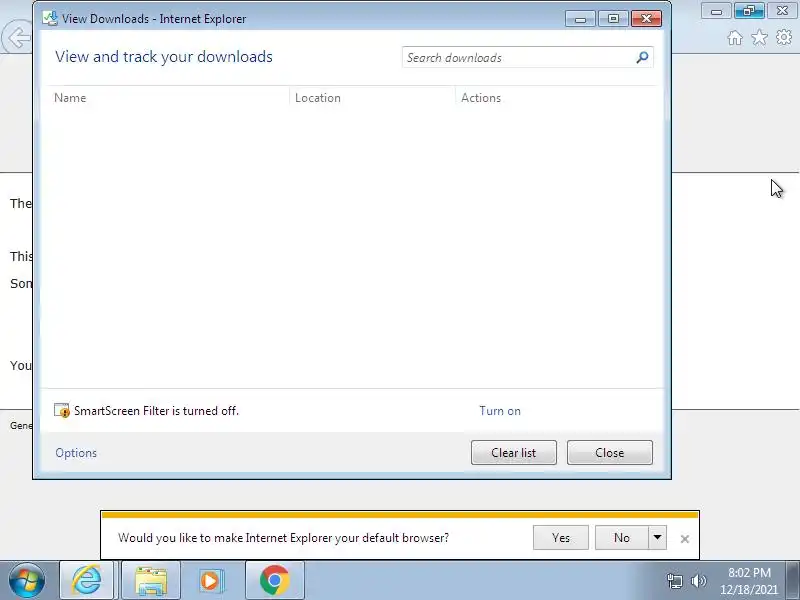Click the Location column header
Screen dimensions: 800x600
pos(317,97)
